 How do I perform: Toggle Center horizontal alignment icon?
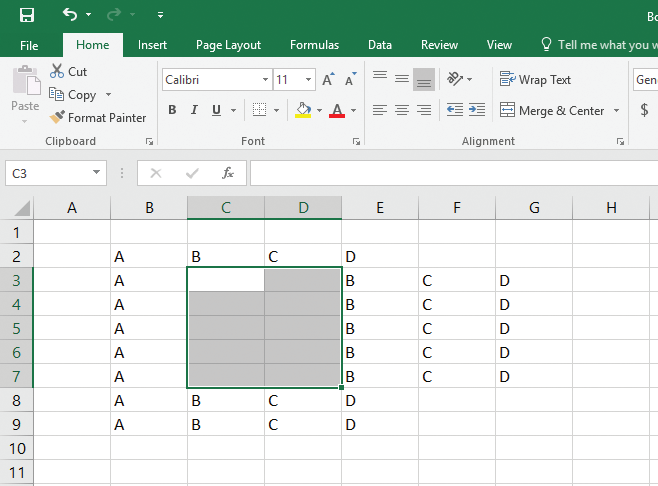coord(402,110)
